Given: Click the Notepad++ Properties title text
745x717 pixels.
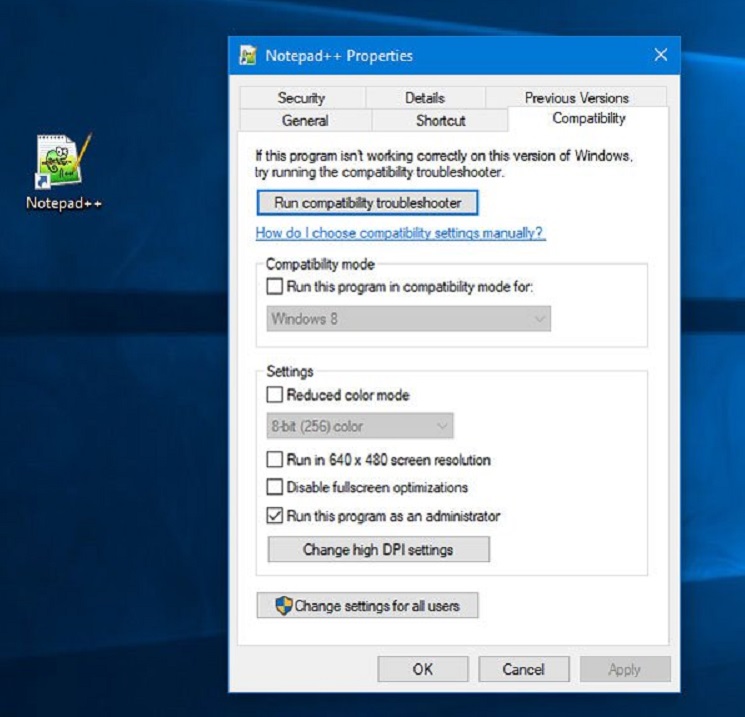Looking at the screenshot, I should [339, 56].
